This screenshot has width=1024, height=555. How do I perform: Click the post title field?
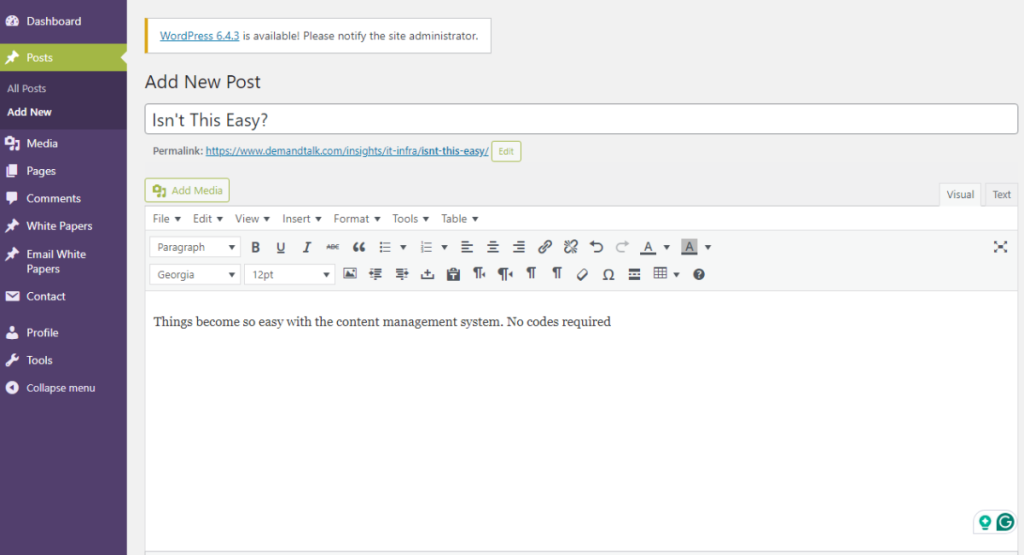click(581, 119)
